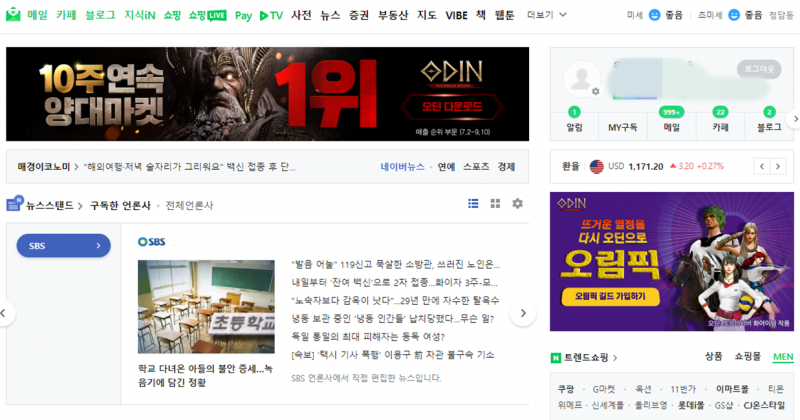Expand the 더보기 services dropdown
Screen dimensions: 800x420
coord(545,15)
